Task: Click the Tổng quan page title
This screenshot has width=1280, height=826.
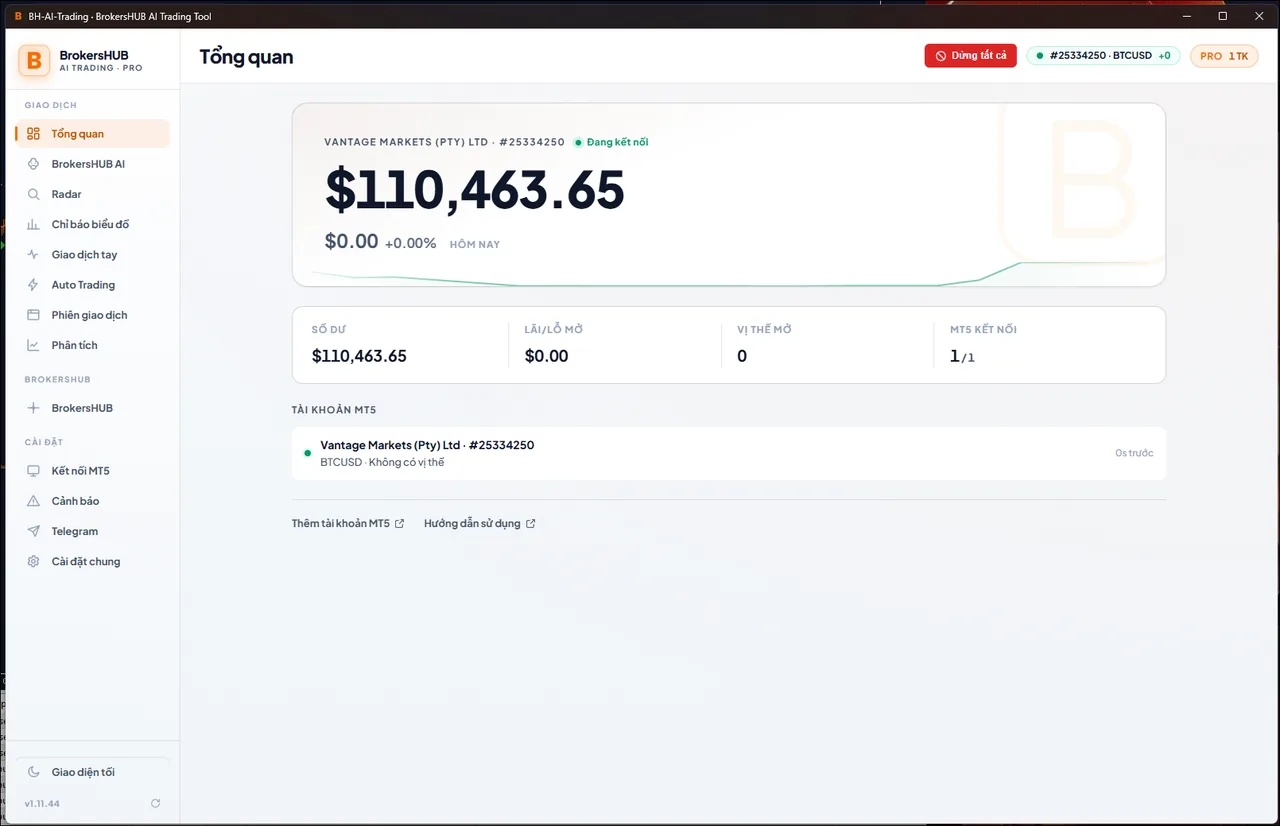Action: click(x=246, y=56)
